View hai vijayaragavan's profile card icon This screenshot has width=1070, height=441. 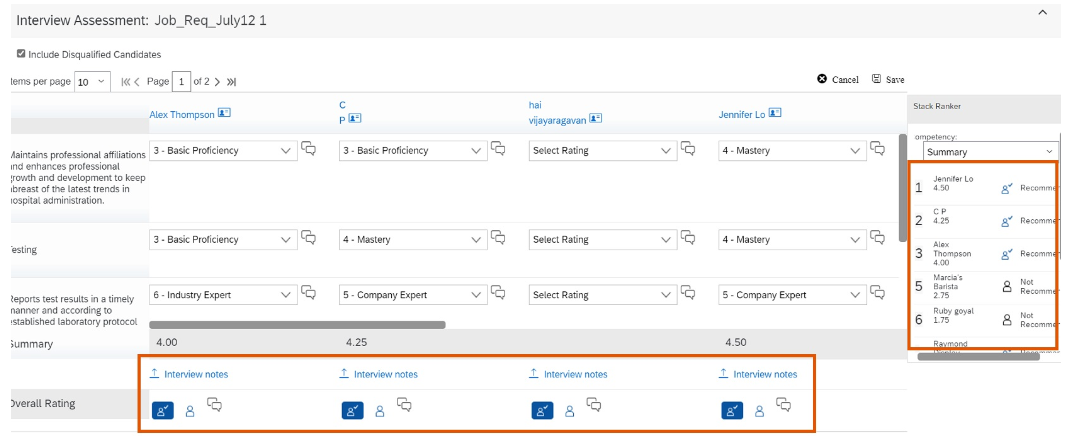596,118
